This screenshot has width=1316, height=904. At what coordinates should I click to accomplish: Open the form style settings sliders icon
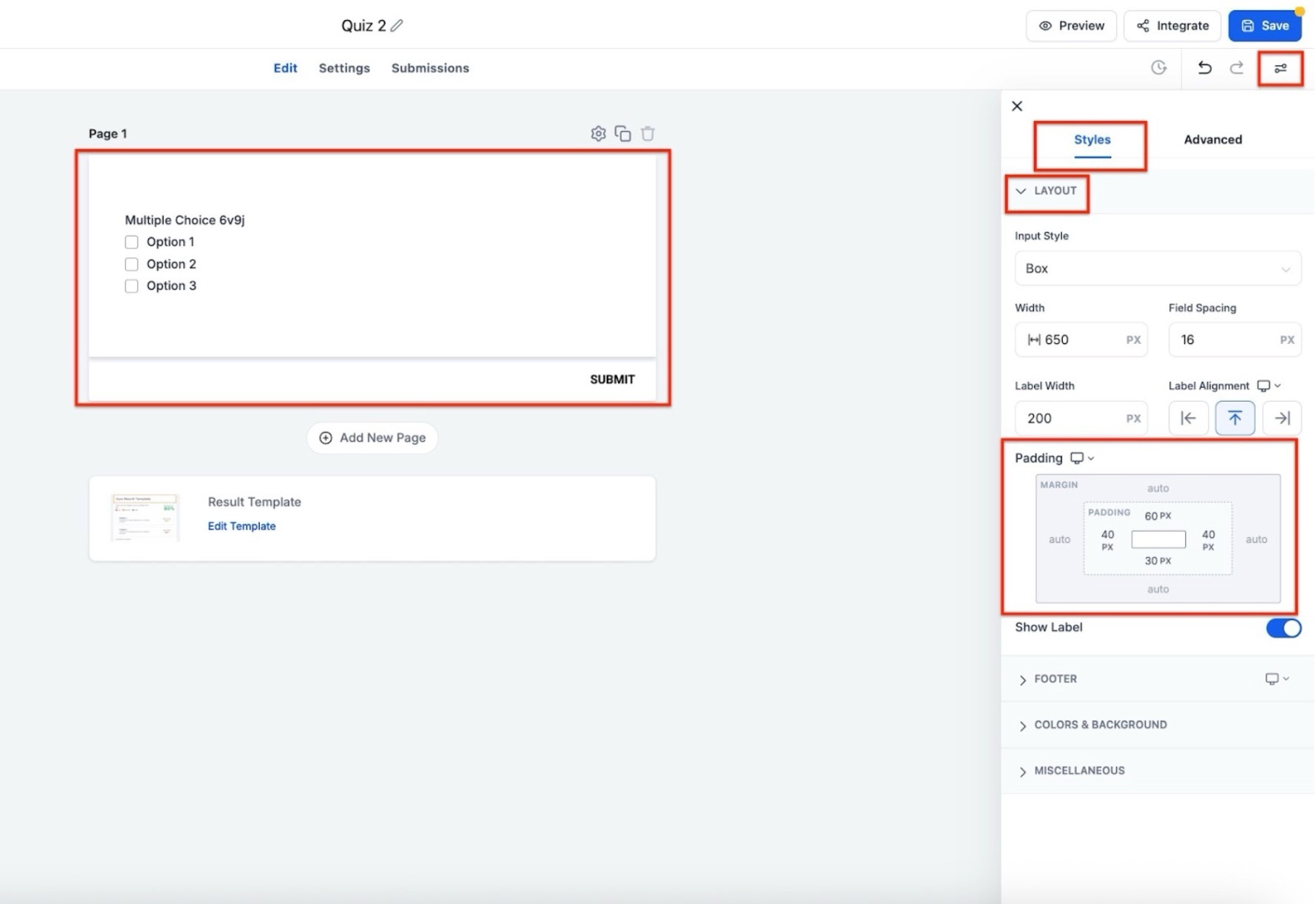1280,68
